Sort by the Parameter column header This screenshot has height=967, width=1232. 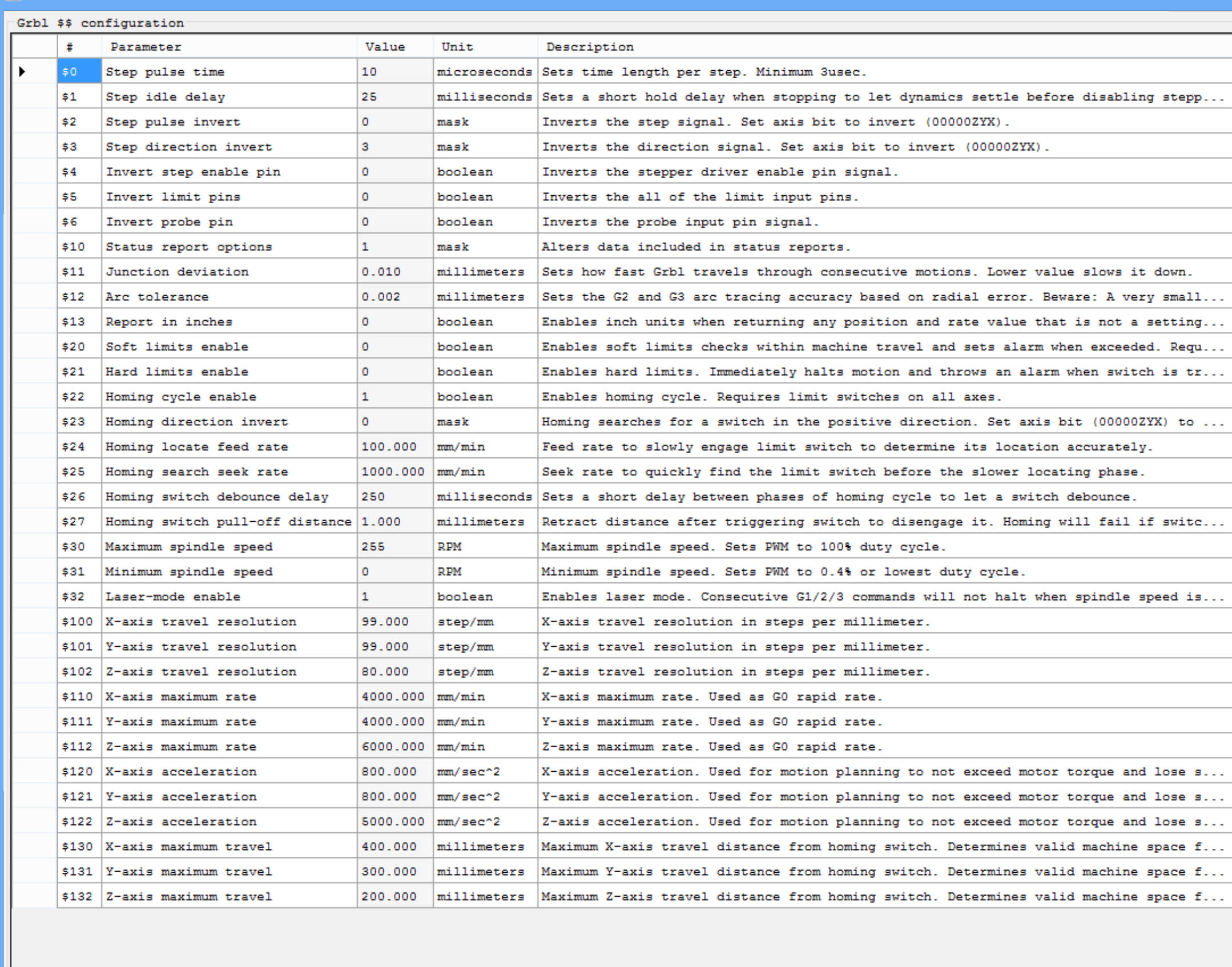tap(230, 47)
